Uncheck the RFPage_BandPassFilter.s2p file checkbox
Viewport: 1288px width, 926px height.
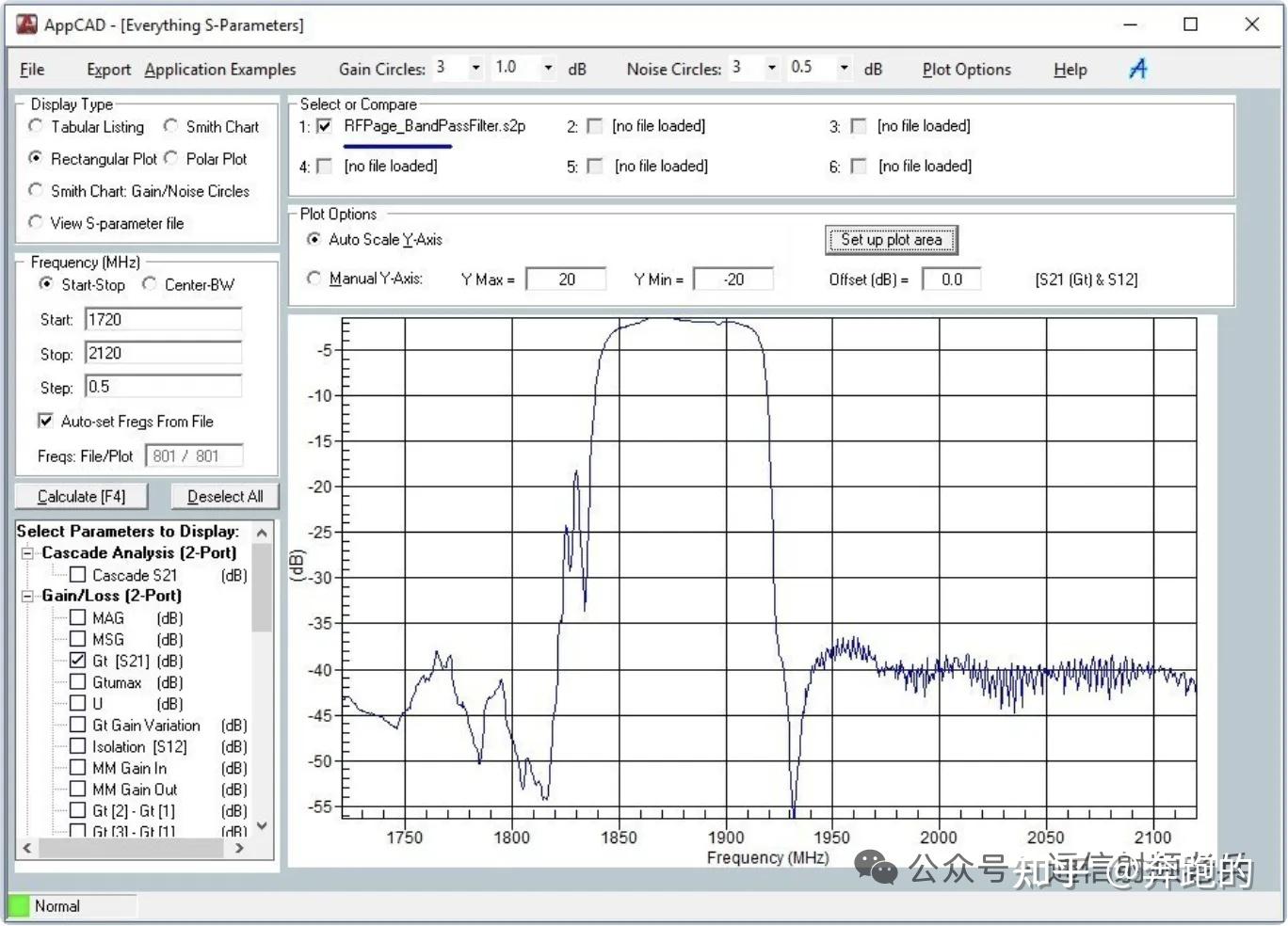click(324, 126)
